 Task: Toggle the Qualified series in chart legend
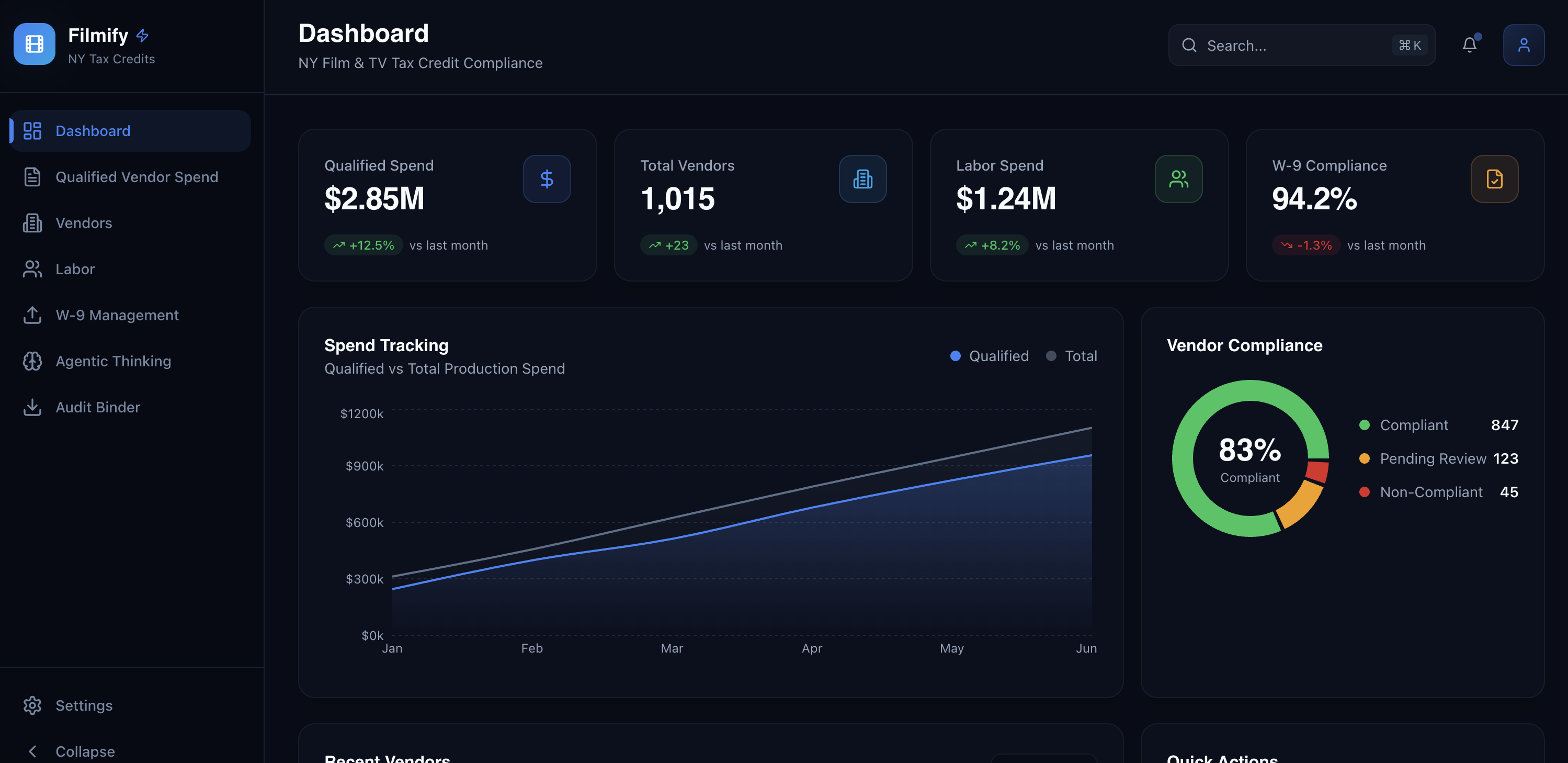pyautogui.click(x=990, y=356)
